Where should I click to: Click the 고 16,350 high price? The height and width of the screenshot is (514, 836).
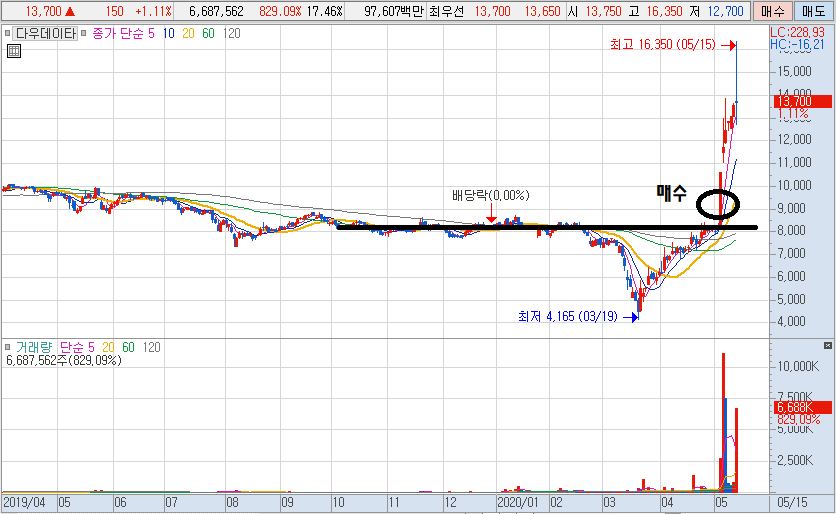(x=655, y=11)
